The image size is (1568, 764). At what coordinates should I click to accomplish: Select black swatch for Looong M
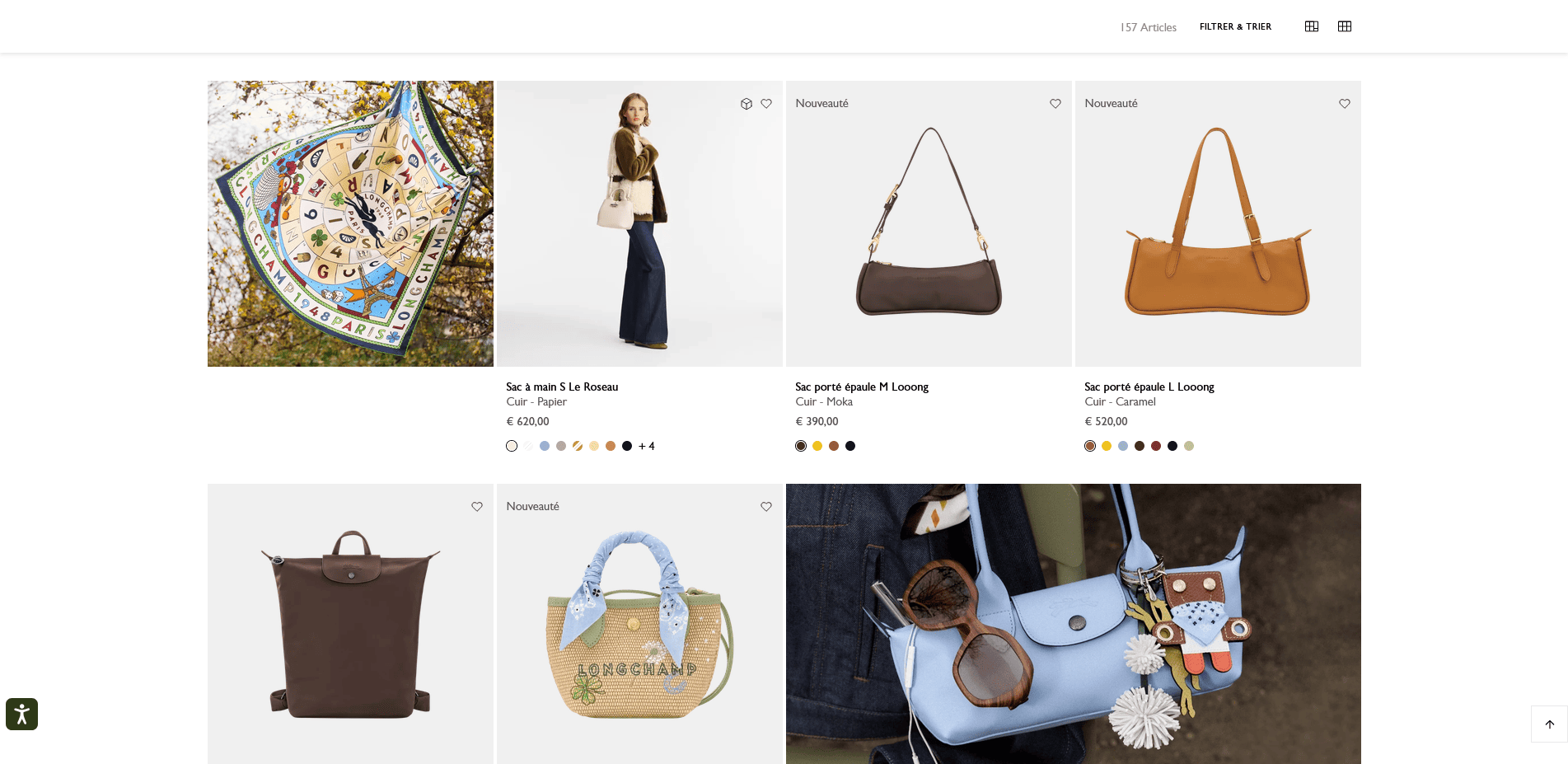click(850, 446)
